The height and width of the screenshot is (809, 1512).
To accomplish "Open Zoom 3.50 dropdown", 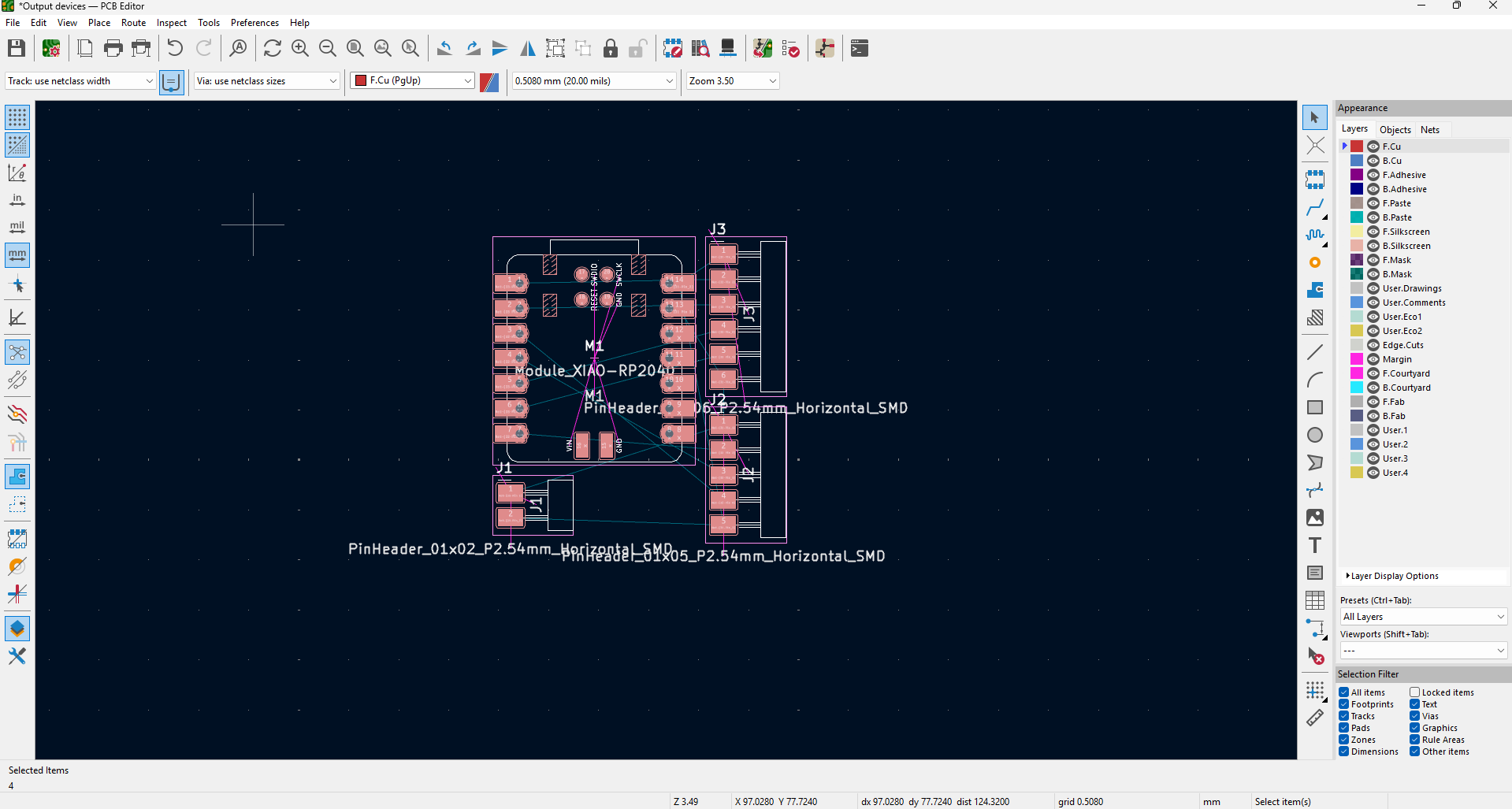I will (733, 81).
